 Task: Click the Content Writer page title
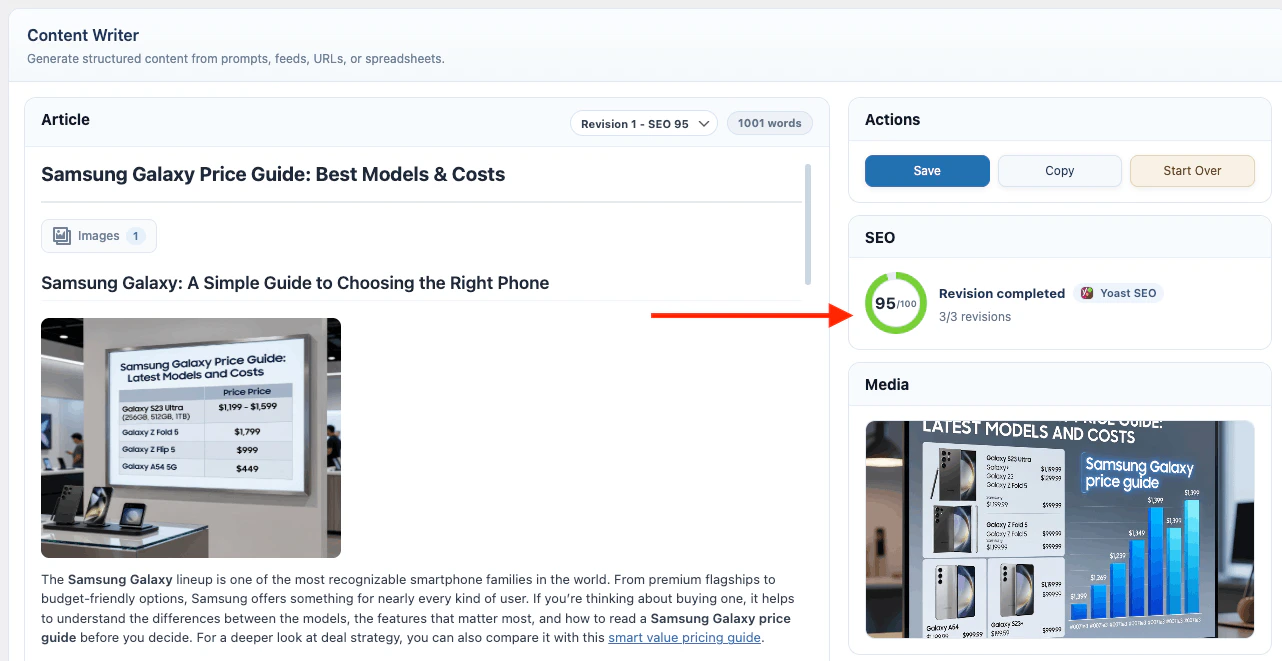(83, 35)
